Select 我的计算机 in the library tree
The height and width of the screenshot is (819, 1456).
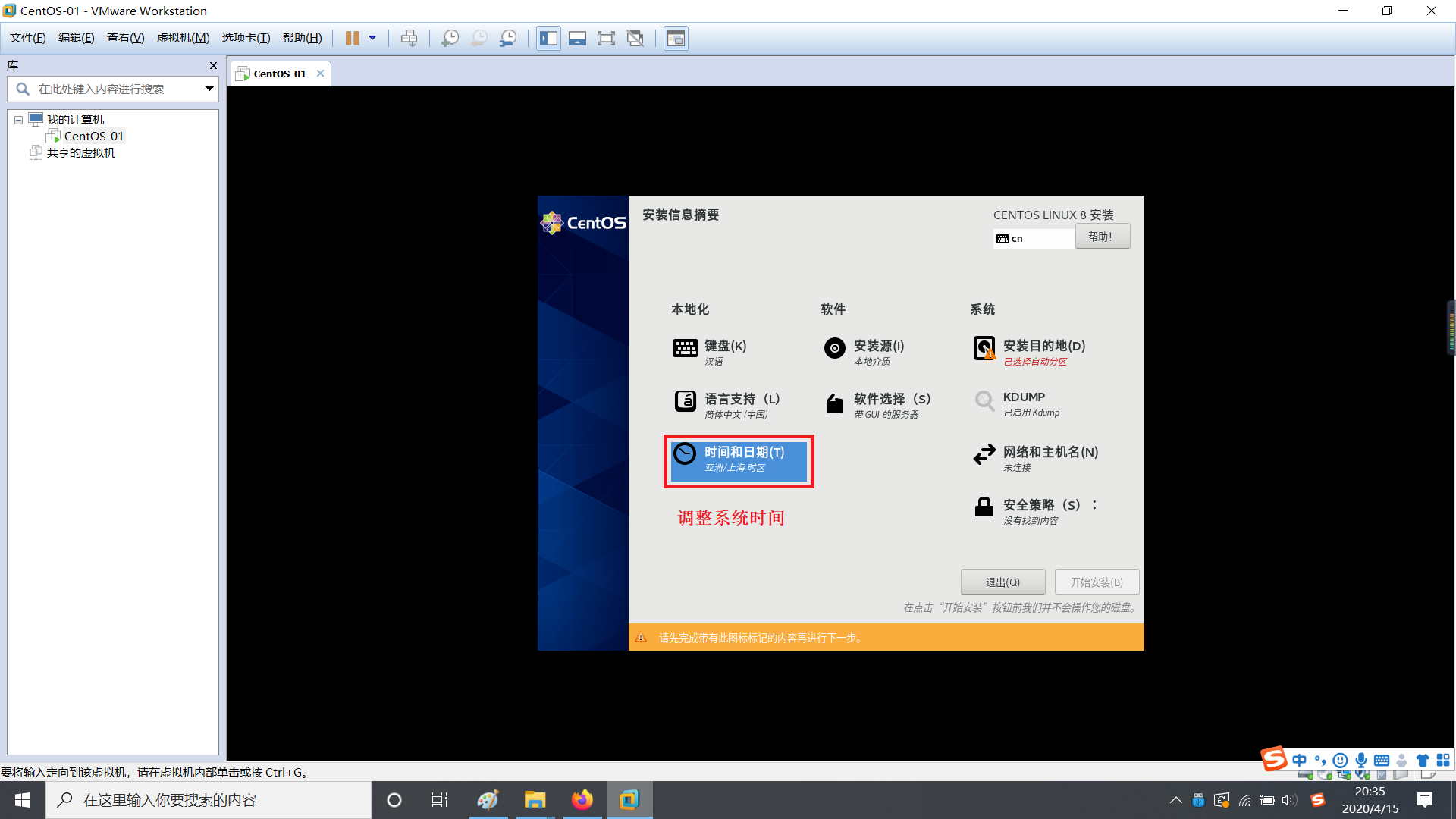[x=75, y=119]
